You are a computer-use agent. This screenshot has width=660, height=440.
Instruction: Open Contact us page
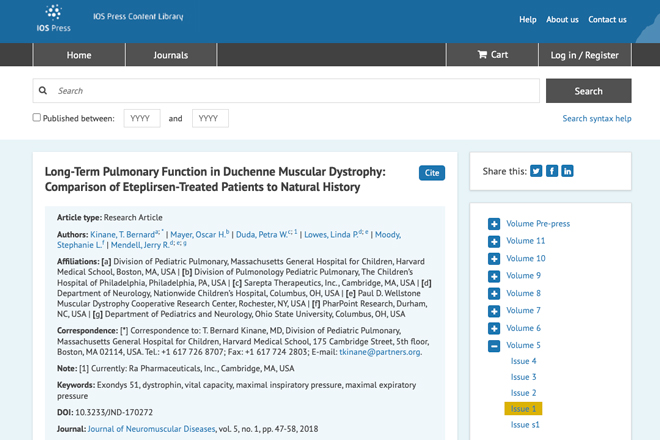607,19
